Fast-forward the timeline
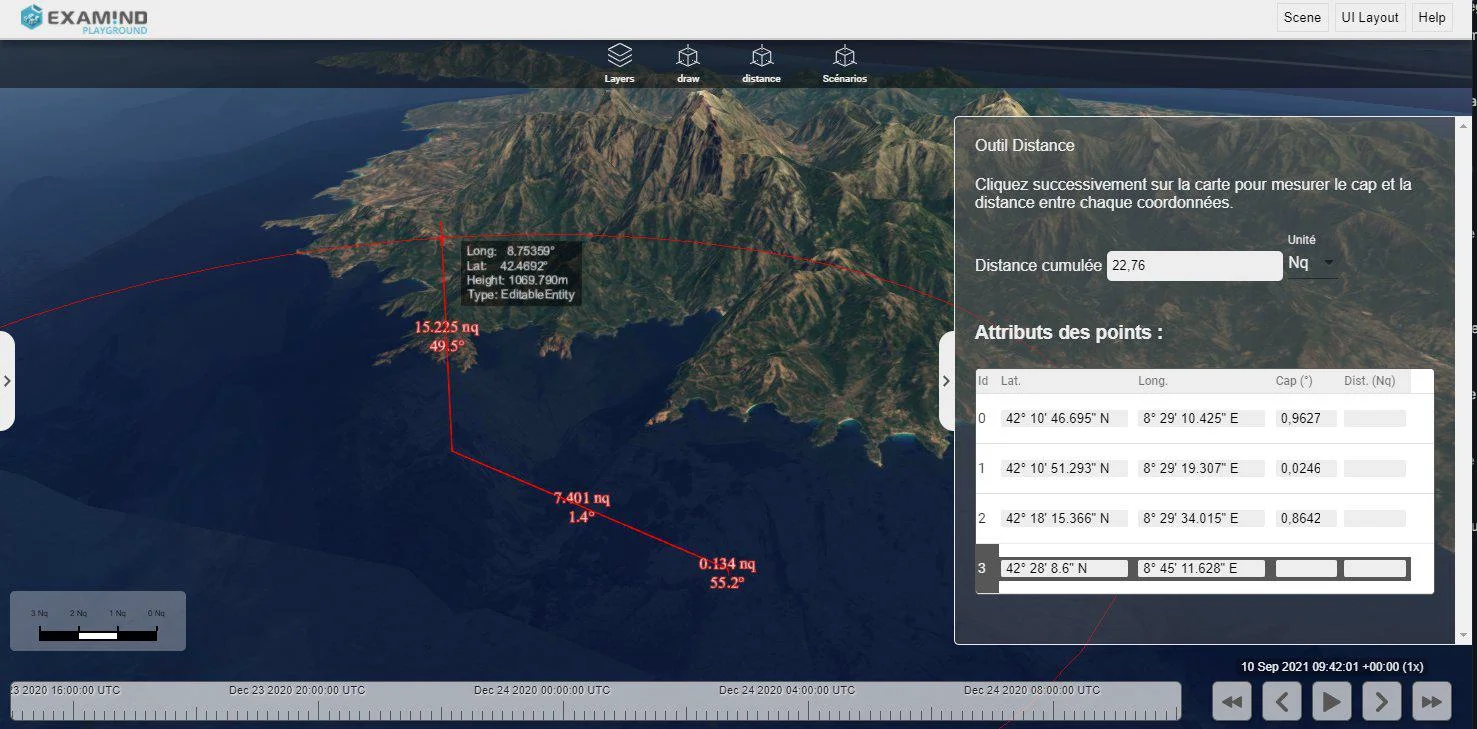Screen dimensions: 1477x729 point(1432,701)
